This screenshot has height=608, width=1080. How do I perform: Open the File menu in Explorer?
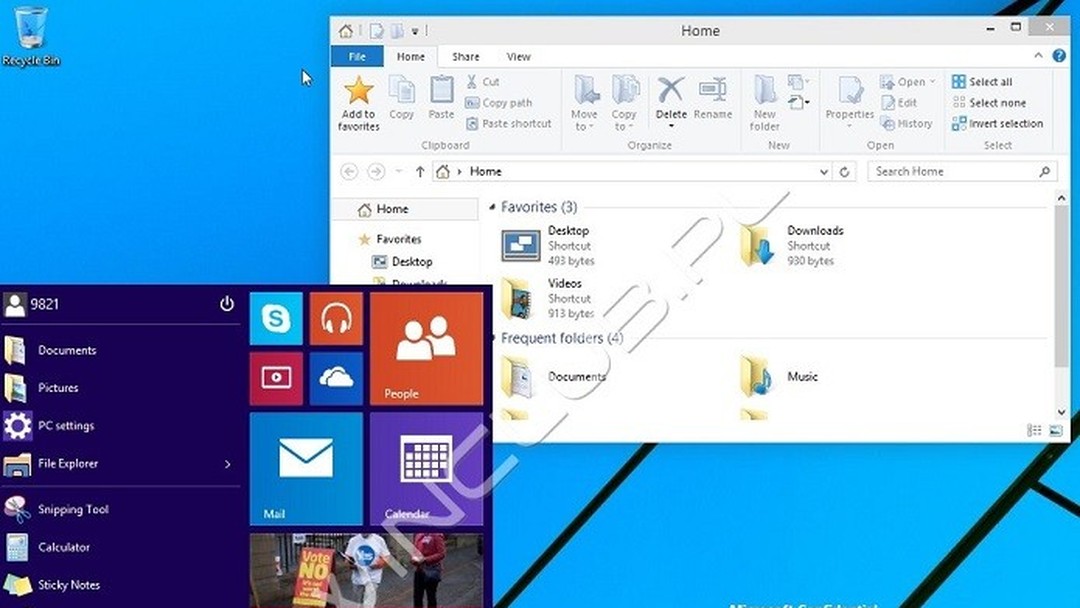click(357, 56)
